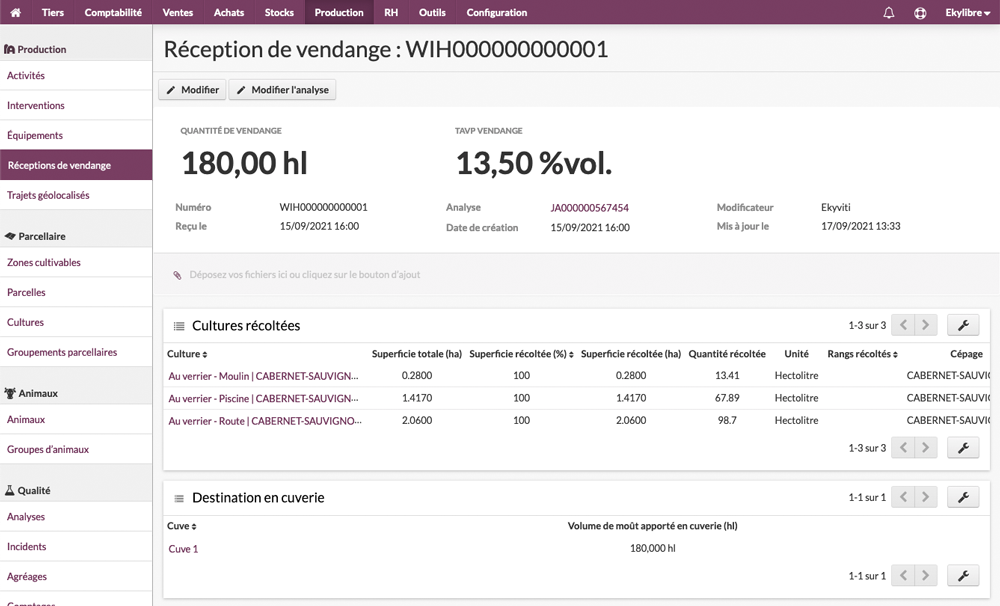1000x606 pixels.
Task: Open Analyses in sidebar
Action: 76,517
